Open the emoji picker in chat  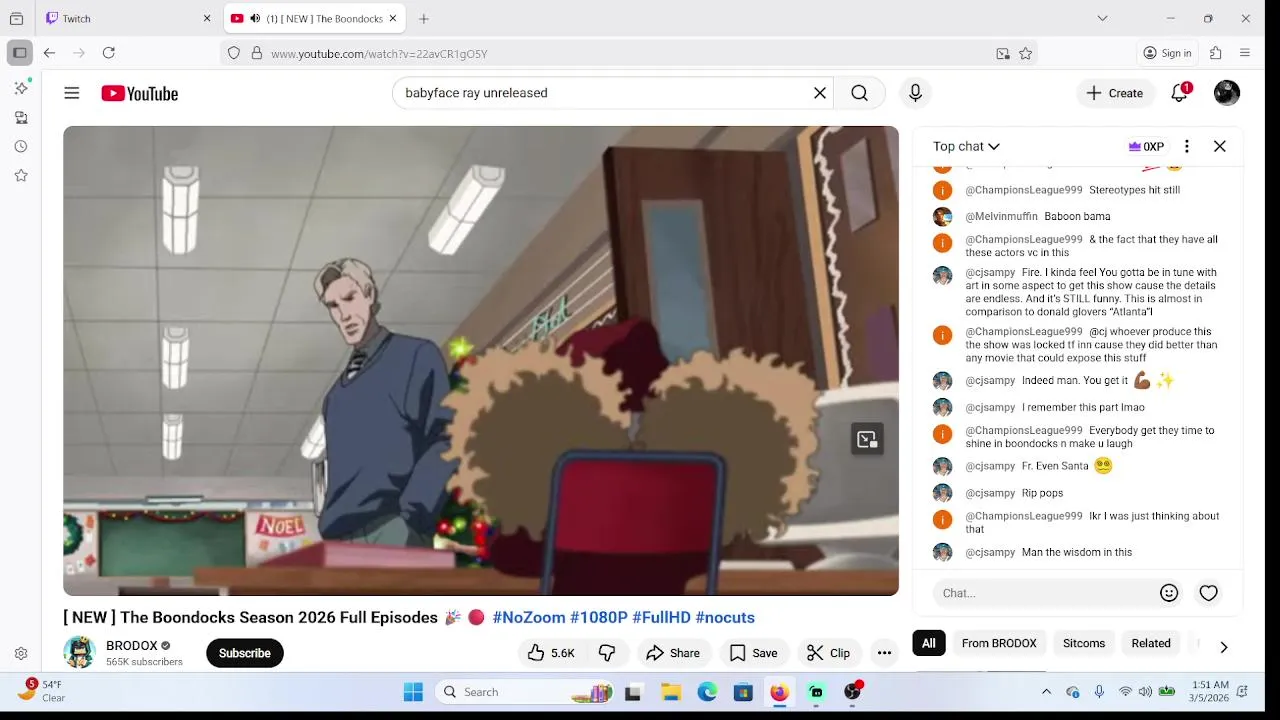1169,593
